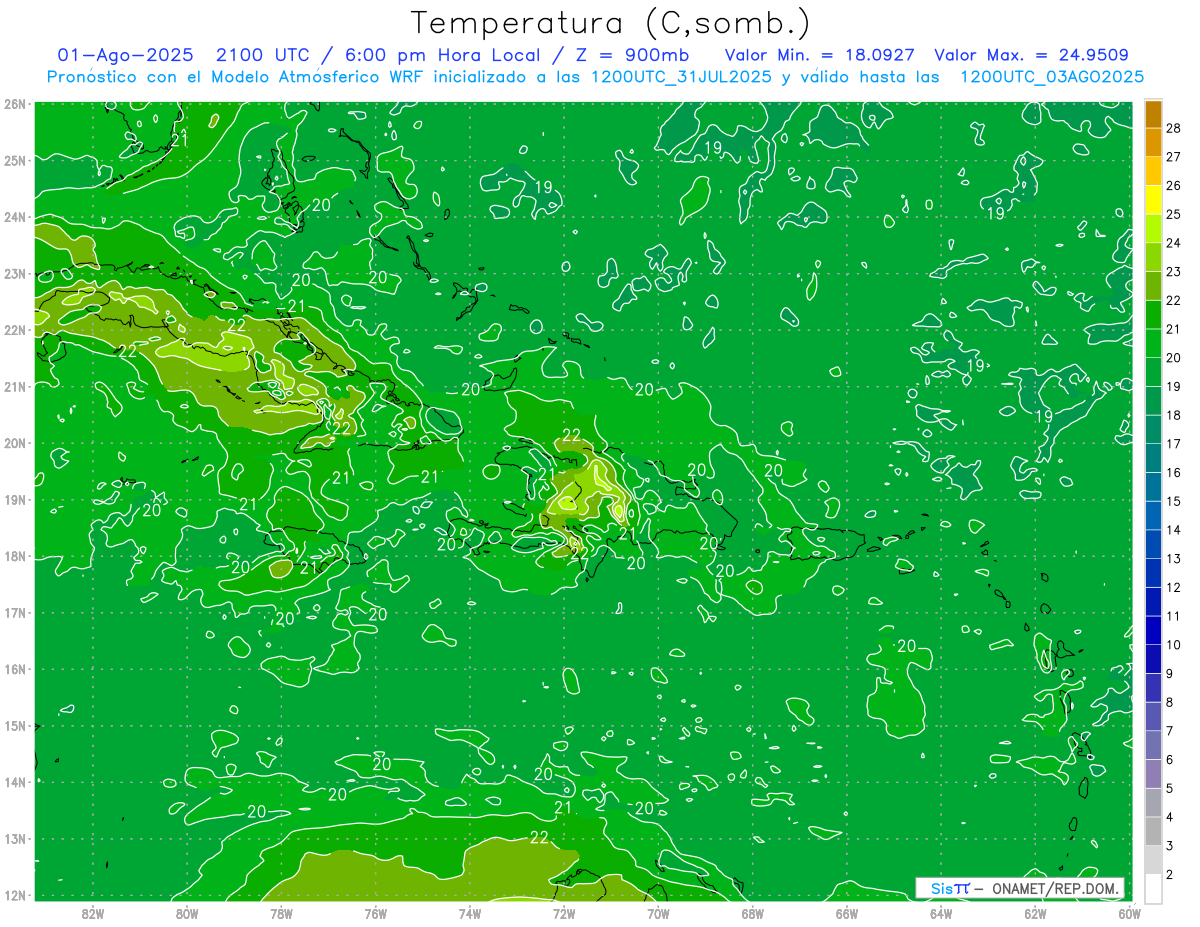Click the "68W" longitude axis label

pyautogui.click(x=752, y=913)
